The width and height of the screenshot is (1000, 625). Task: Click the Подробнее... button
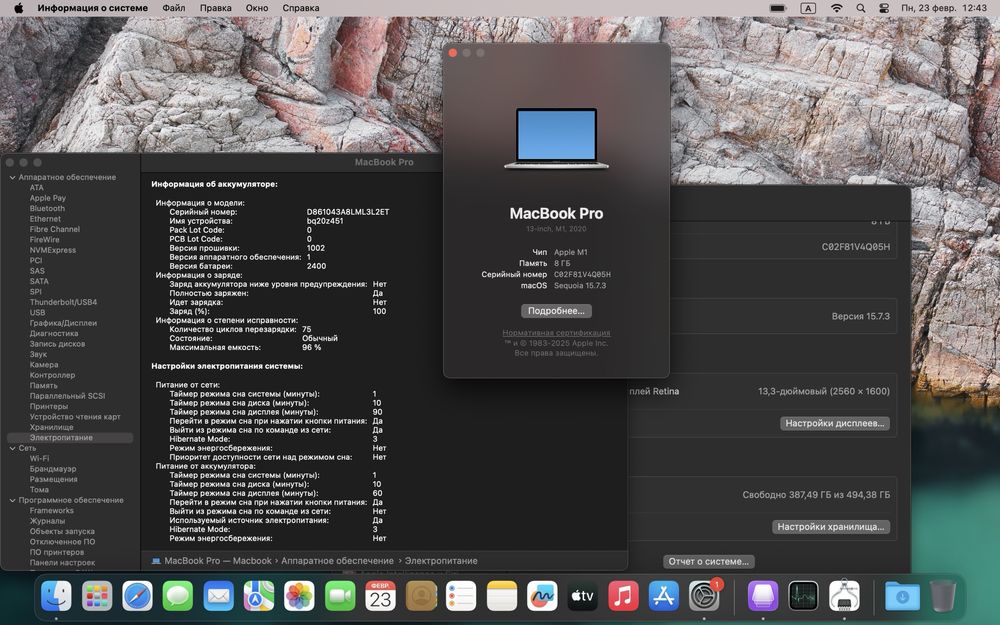click(x=556, y=311)
